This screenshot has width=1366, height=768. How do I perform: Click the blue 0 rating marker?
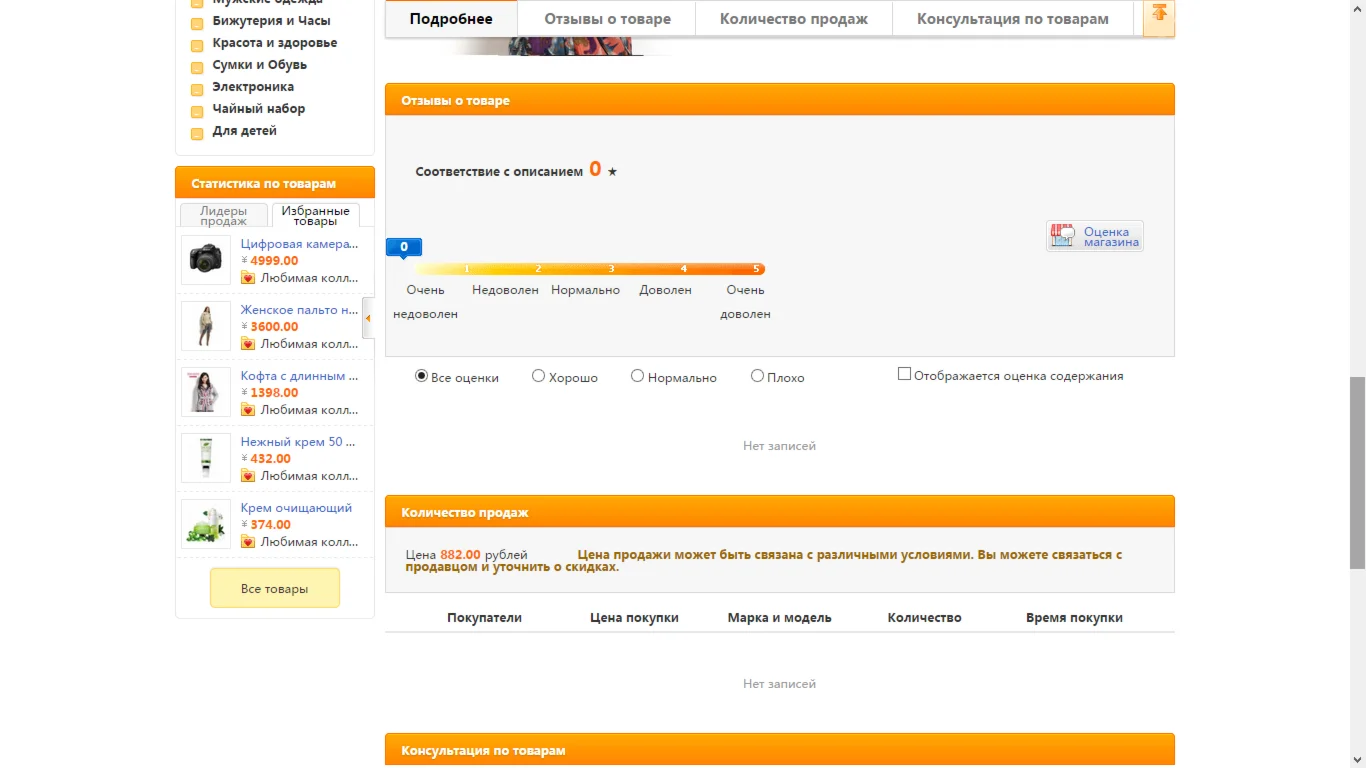click(404, 247)
